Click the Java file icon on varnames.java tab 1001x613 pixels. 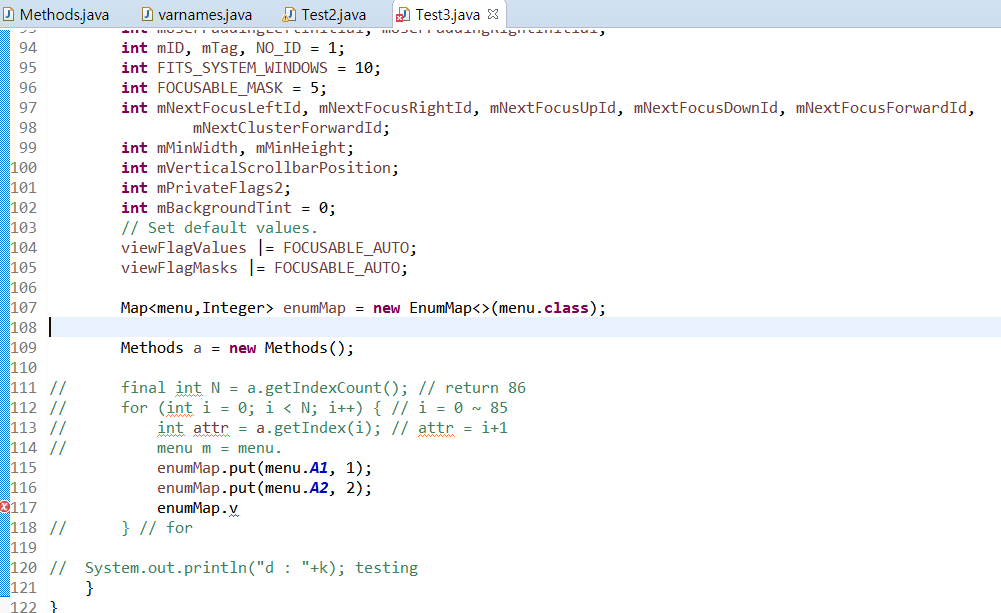(147, 14)
